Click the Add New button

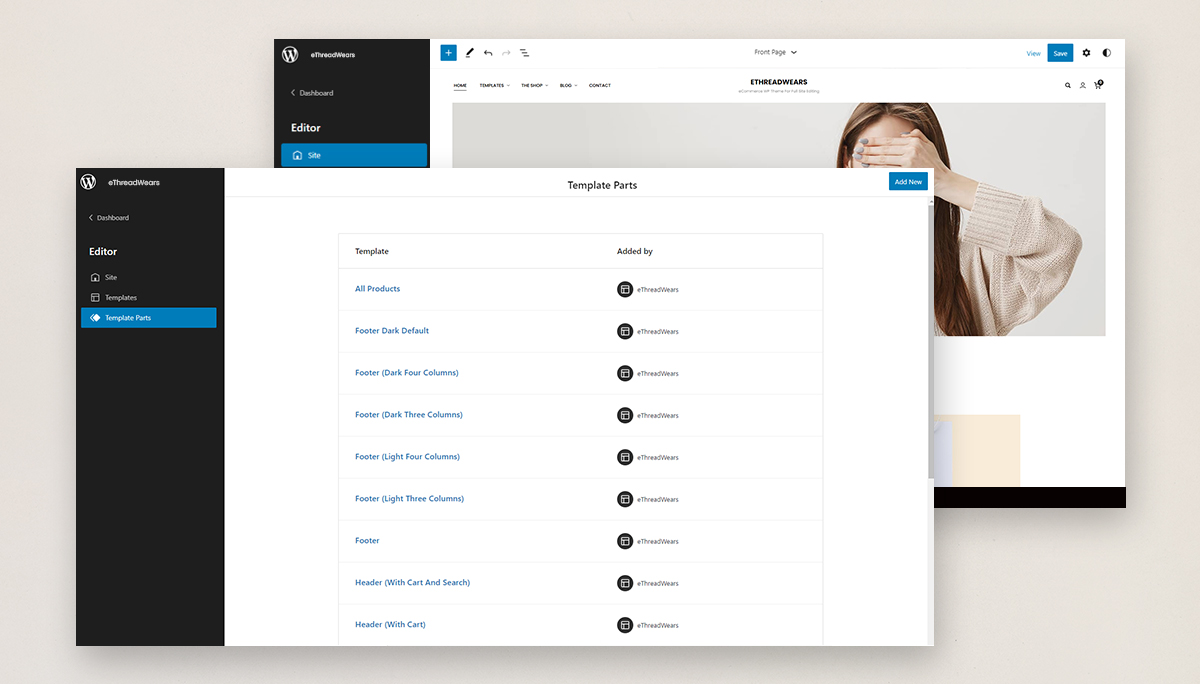pos(908,181)
